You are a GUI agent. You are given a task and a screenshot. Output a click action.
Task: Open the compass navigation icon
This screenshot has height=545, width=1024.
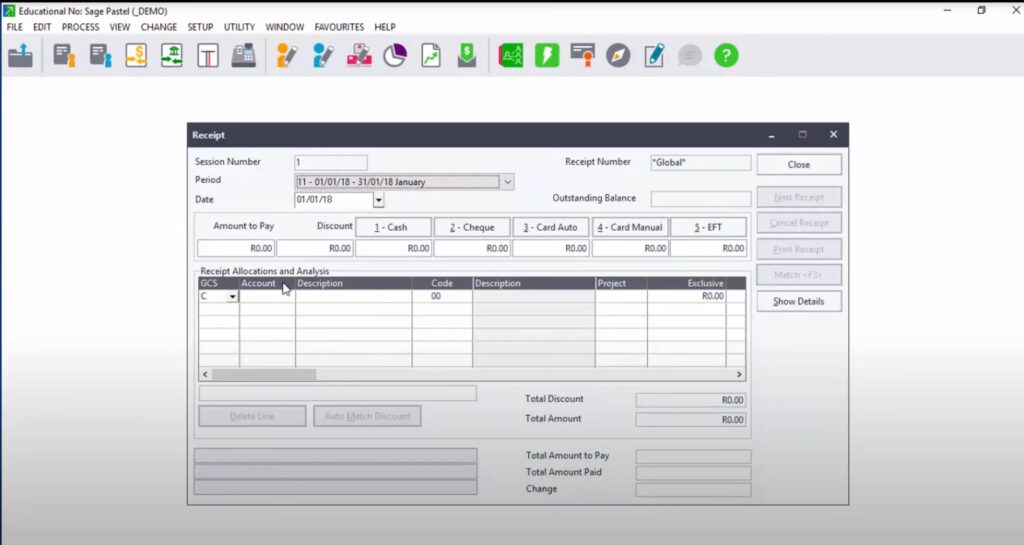point(618,56)
